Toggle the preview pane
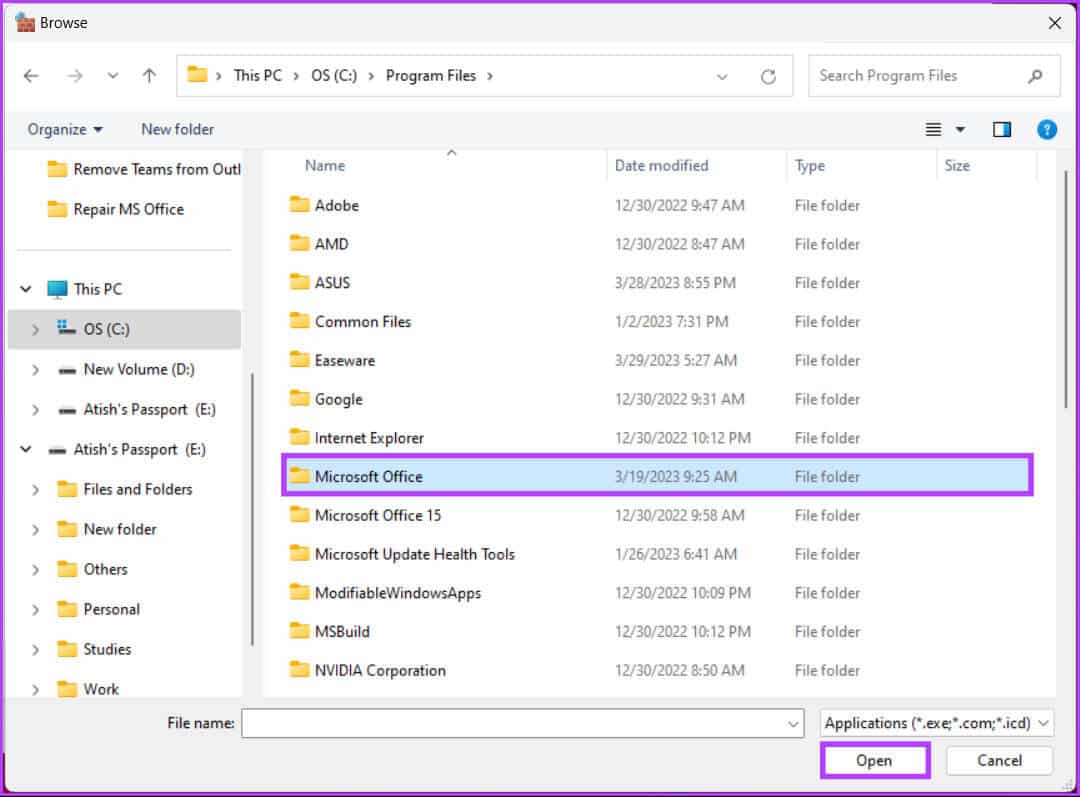Image resolution: width=1080 pixels, height=797 pixels. [x=1001, y=130]
